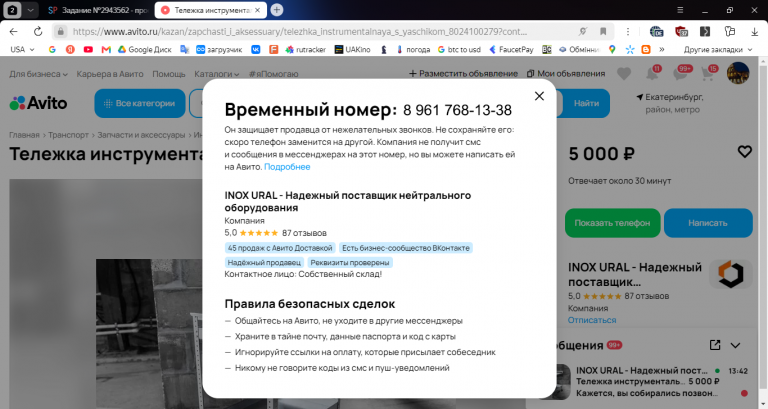Show more bookmarks with the double-chevron
Screen dimensions: 768x409
[x=662, y=49]
